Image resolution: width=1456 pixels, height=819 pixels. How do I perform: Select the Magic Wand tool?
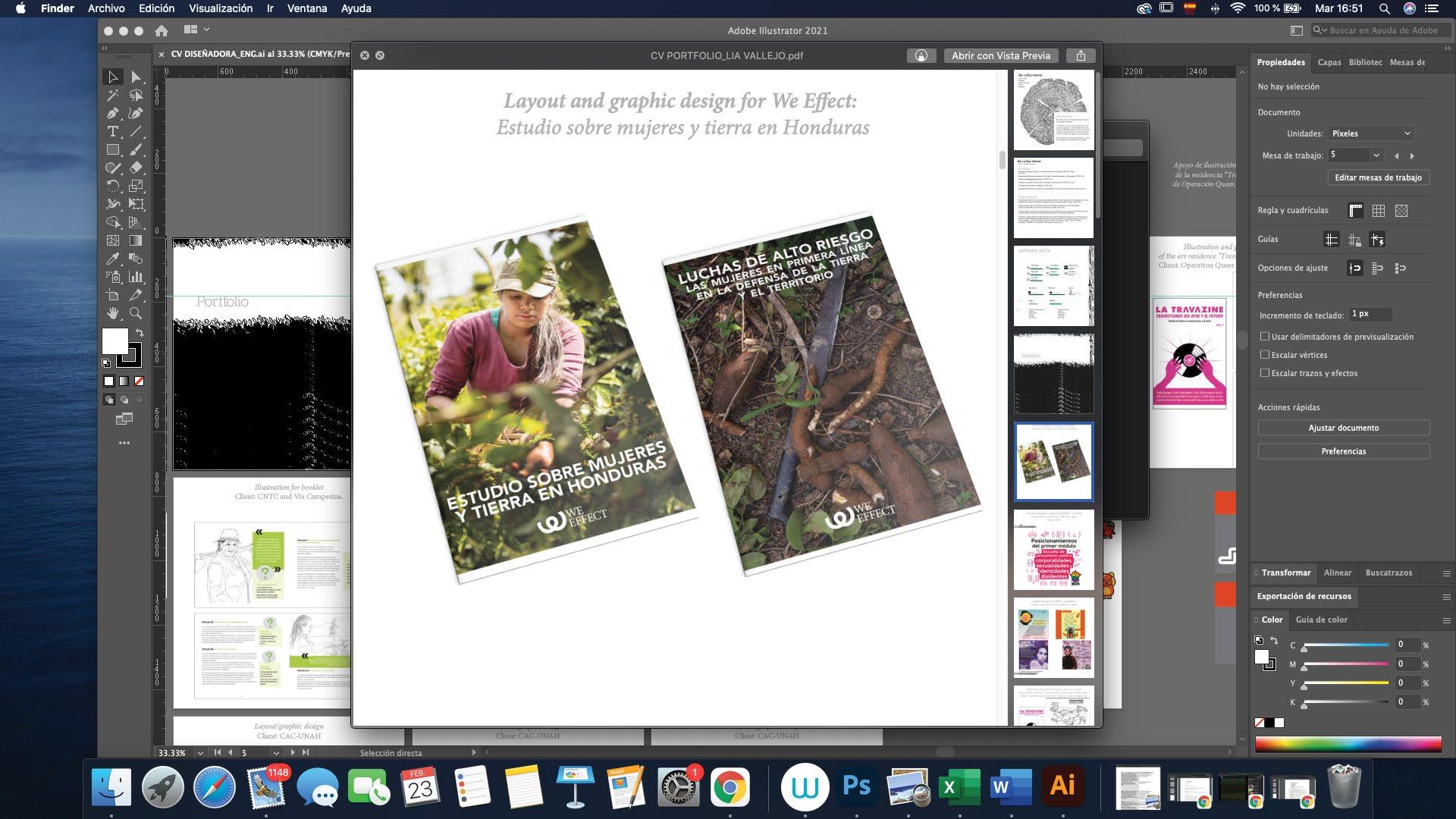(113, 96)
